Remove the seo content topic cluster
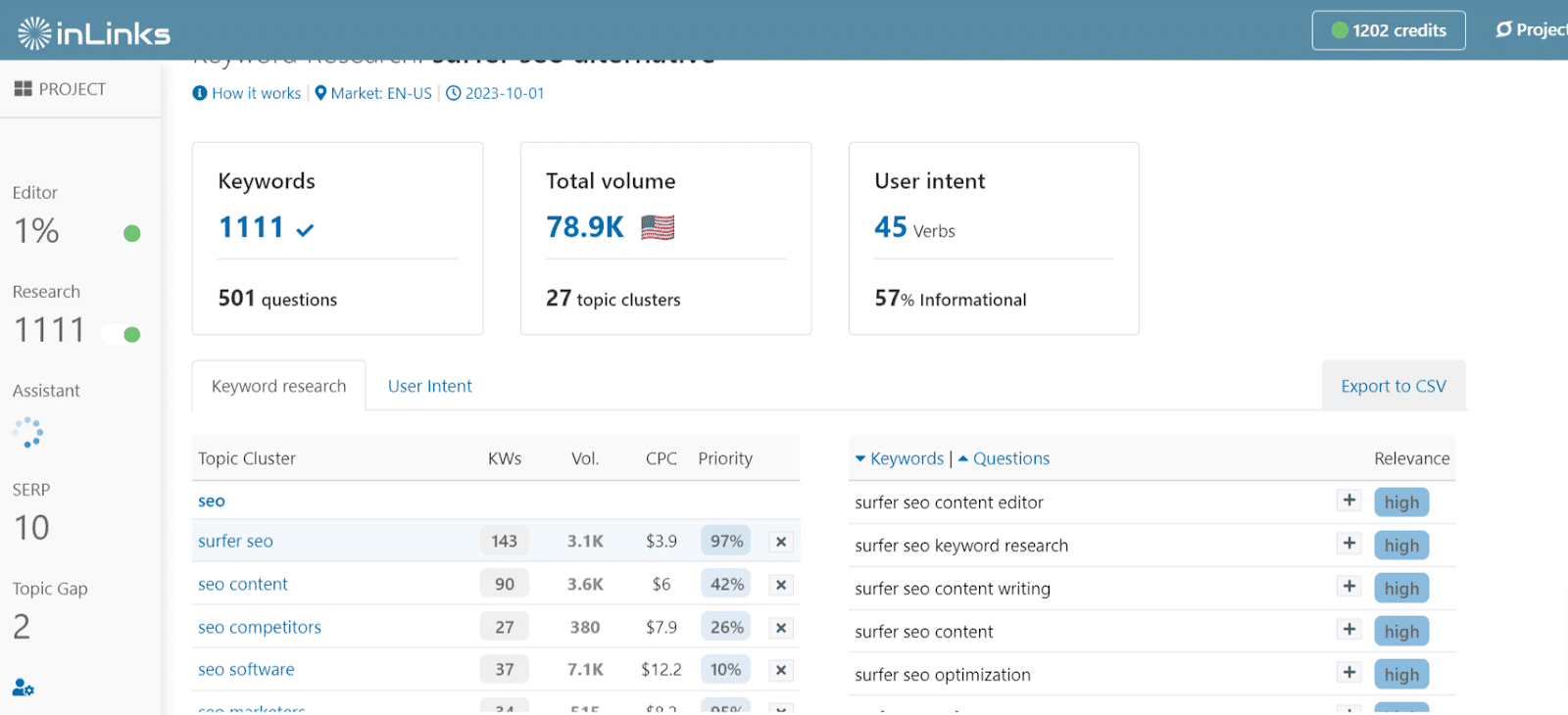The width and height of the screenshot is (1568, 715). coord(781,585)
